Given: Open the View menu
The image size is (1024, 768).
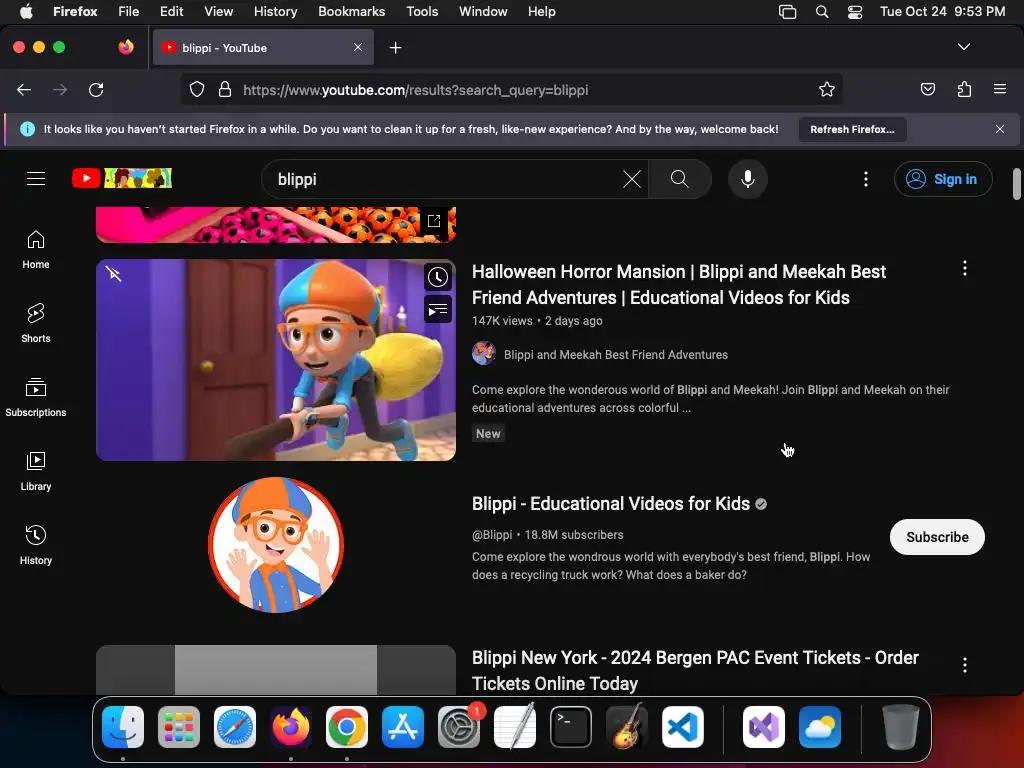Looking at the screenshot, I should click(x=218, y=11).
